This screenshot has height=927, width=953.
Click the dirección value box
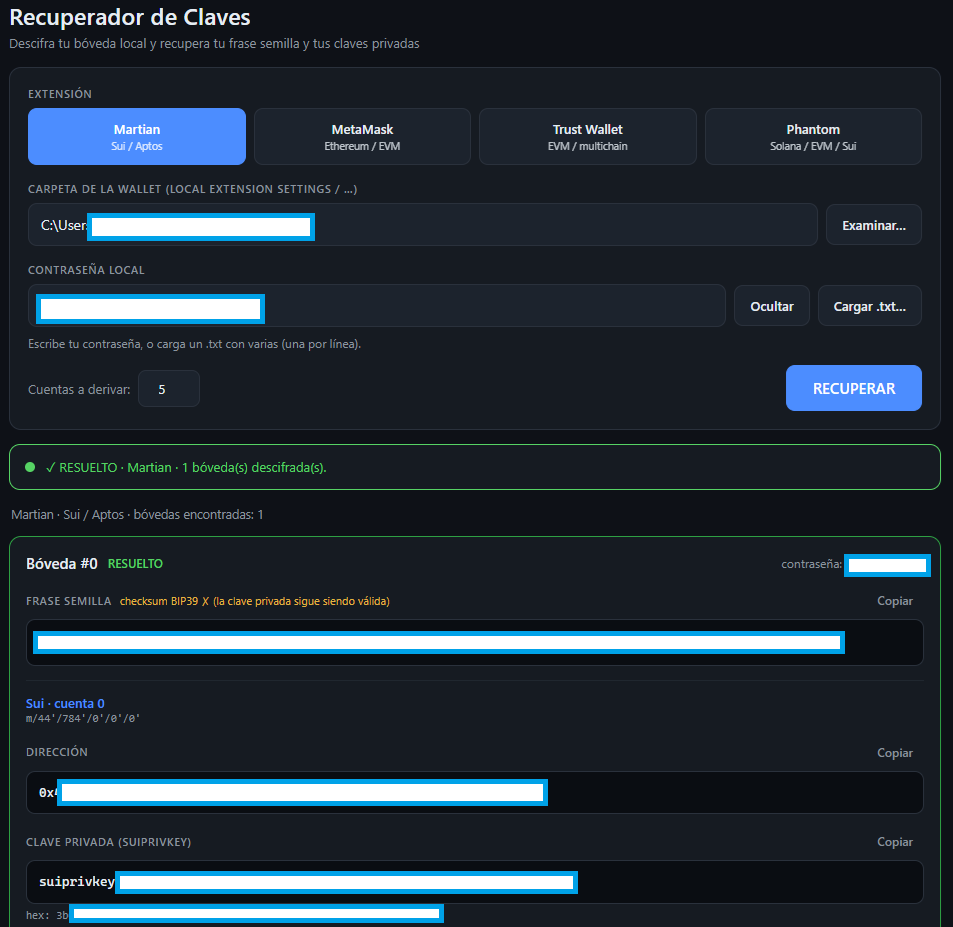click(x=475, y=793)
